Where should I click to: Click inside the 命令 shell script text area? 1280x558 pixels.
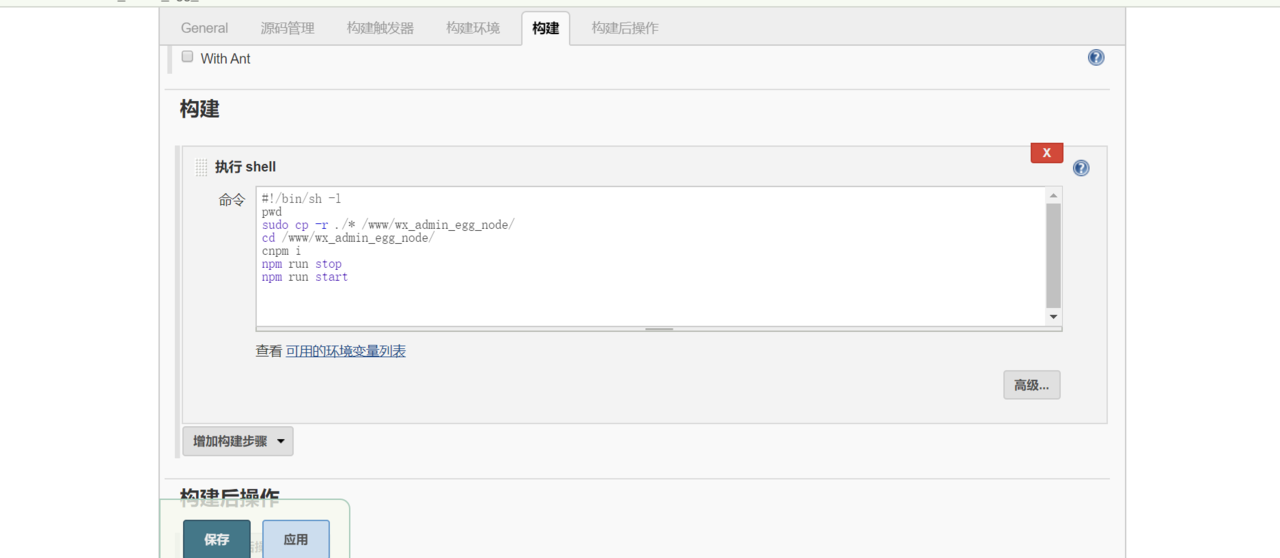(650, 290)
